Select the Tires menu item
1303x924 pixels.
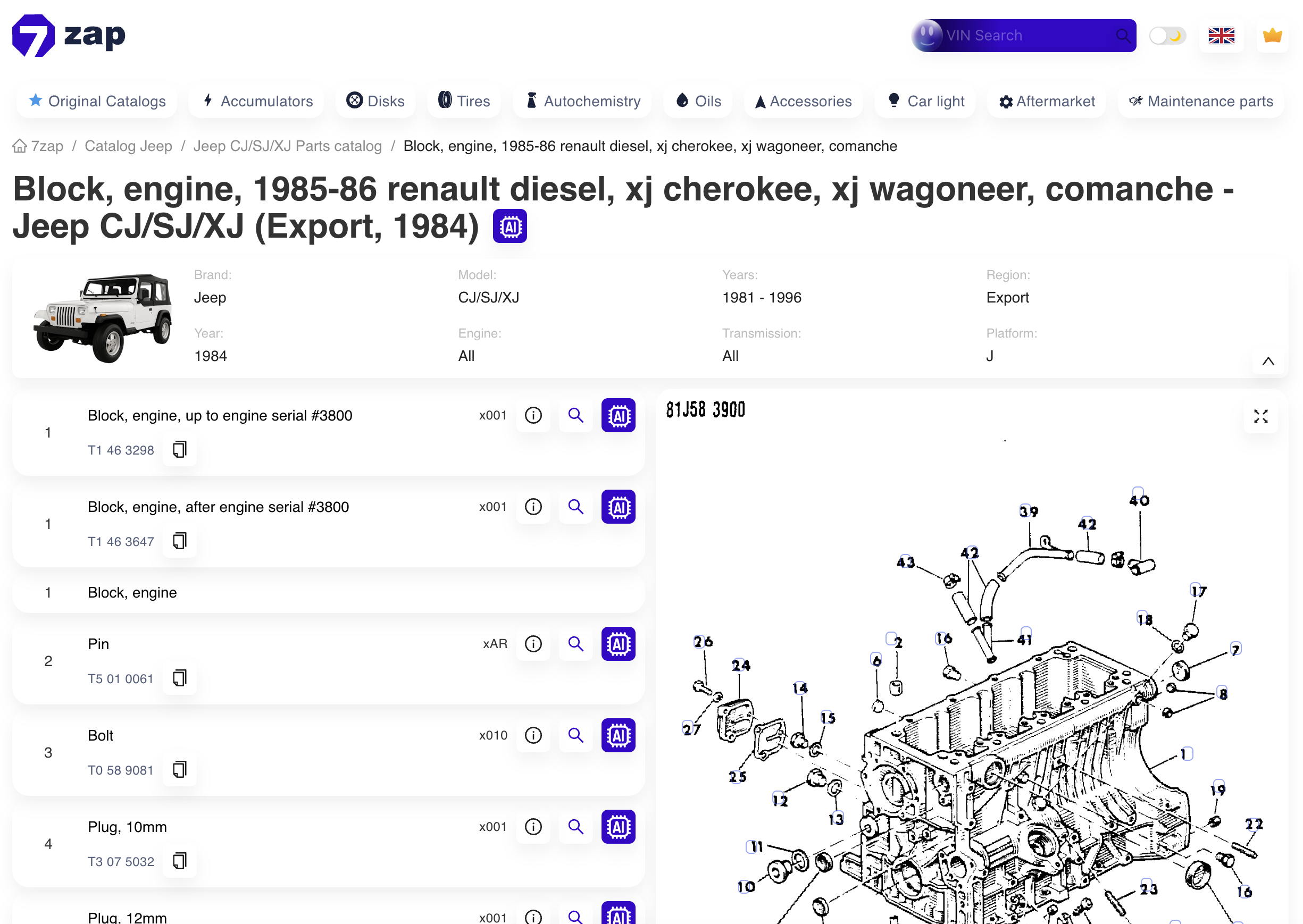tap(464, 101)
